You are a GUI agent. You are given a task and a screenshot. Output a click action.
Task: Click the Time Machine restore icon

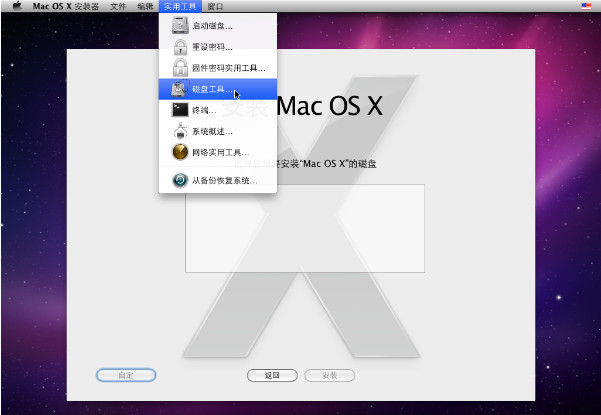[x=180, y=180]
